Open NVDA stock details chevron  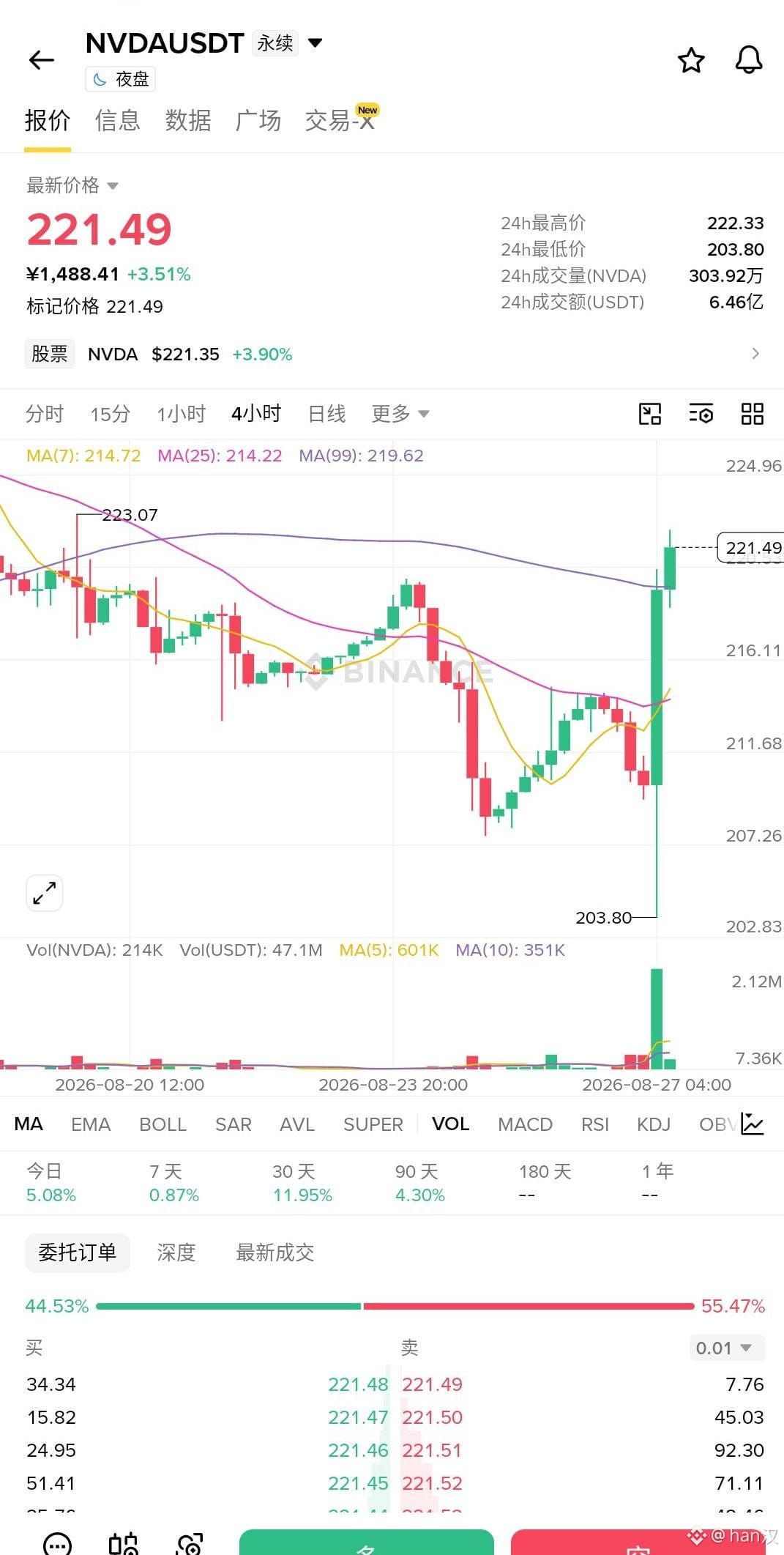[x=755, y=354]
